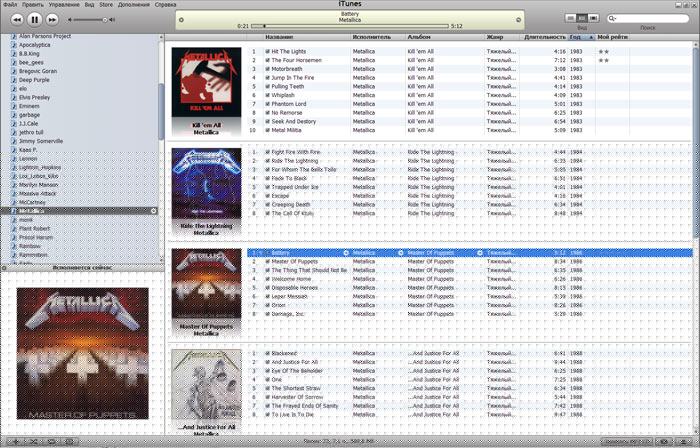Click the arrow icon on Metallica playlist row
Screen dimensions: 700x448
pos(154,211)
